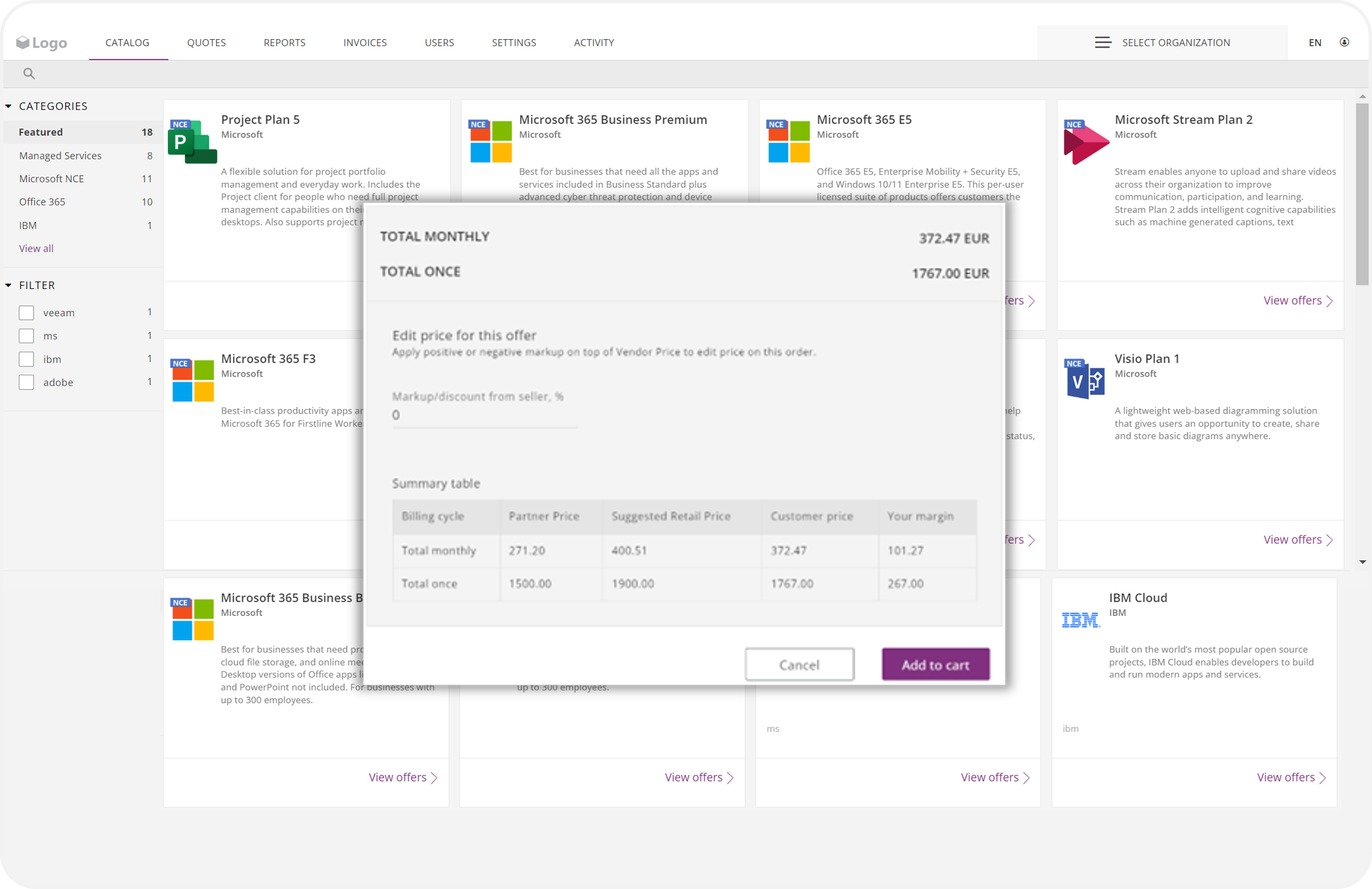Click the Suggested Retail Price 1900.00 cell
The height and width of the screenshot is (889, 1372).
pyautogui.click(x=682, y=583)
